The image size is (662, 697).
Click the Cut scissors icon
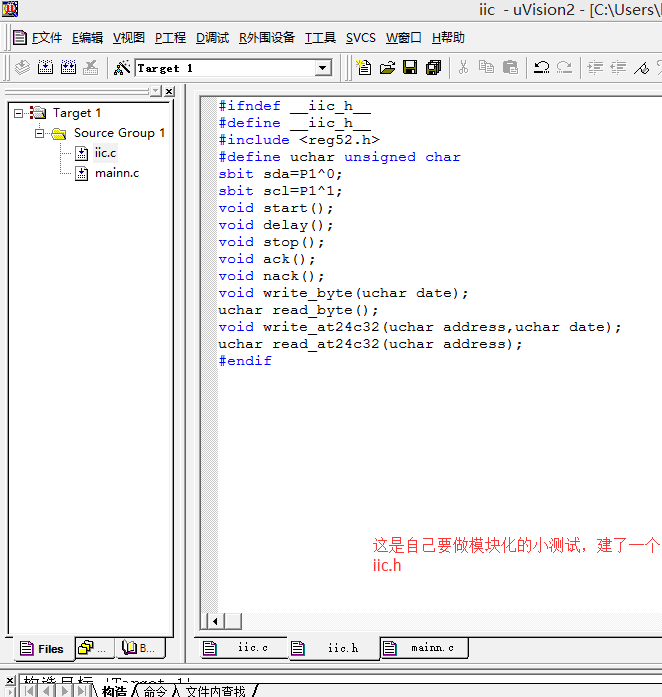pos(463,68)
